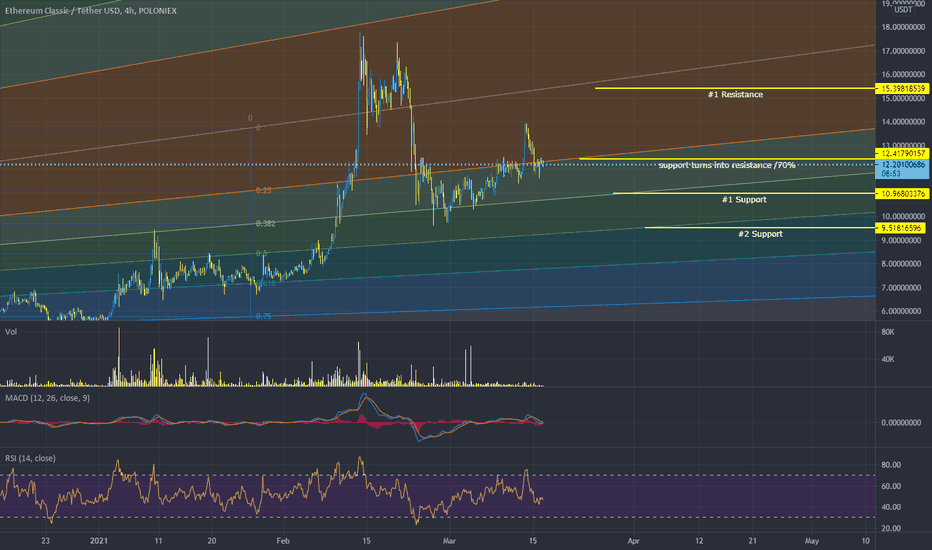Open the Vol indicator label
This screenshot has height=550, width=932.
(x=11, y=332)
